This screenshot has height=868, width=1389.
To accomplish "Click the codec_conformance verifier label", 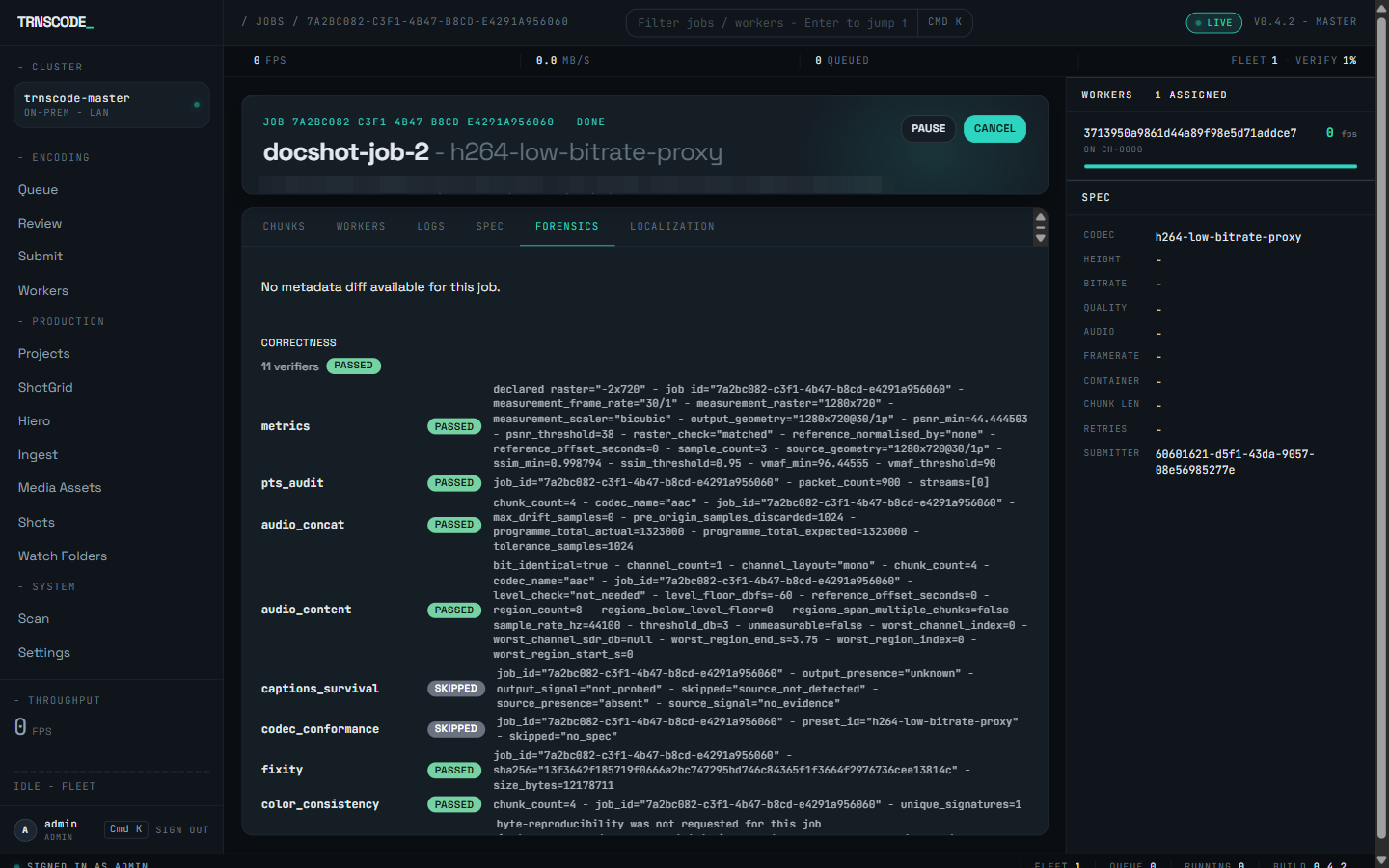I will (x=320, y=729).
